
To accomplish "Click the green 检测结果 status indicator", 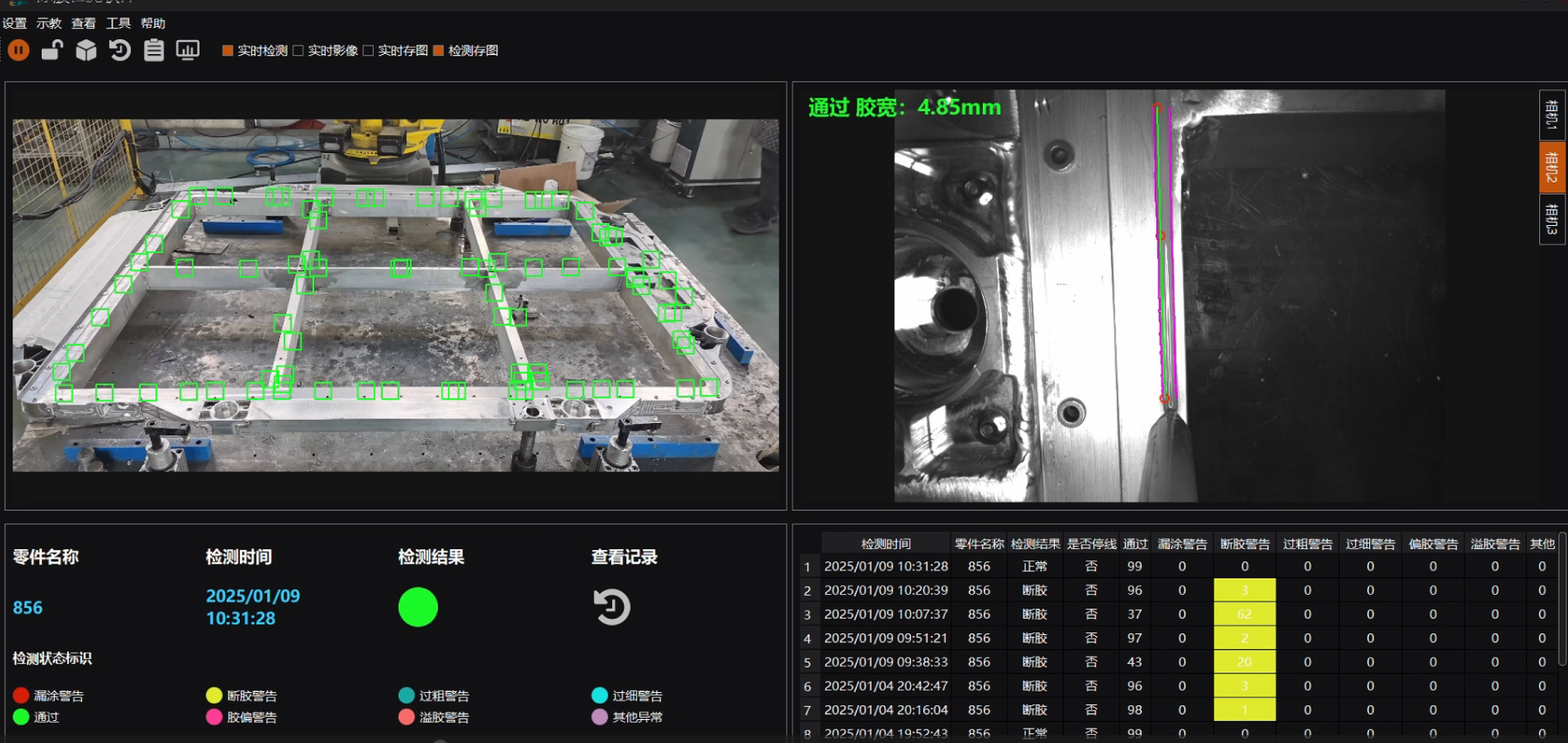I will tap(418, 607).
